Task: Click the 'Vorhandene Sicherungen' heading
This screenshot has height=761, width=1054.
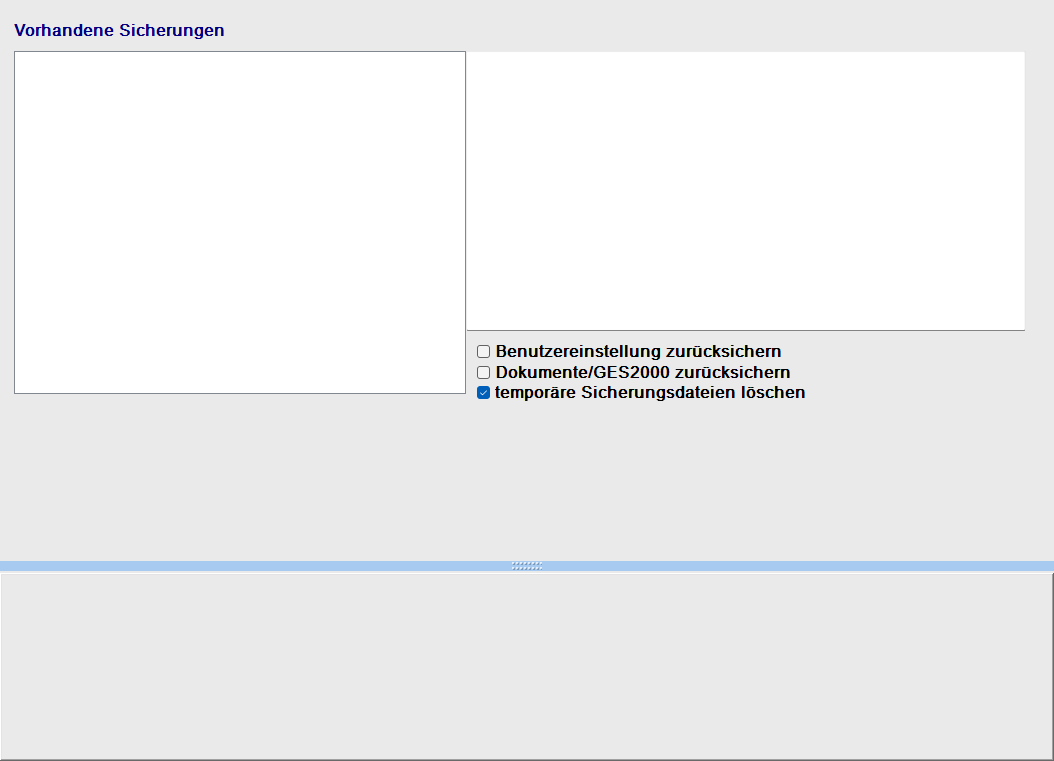Action: [119, 30]
